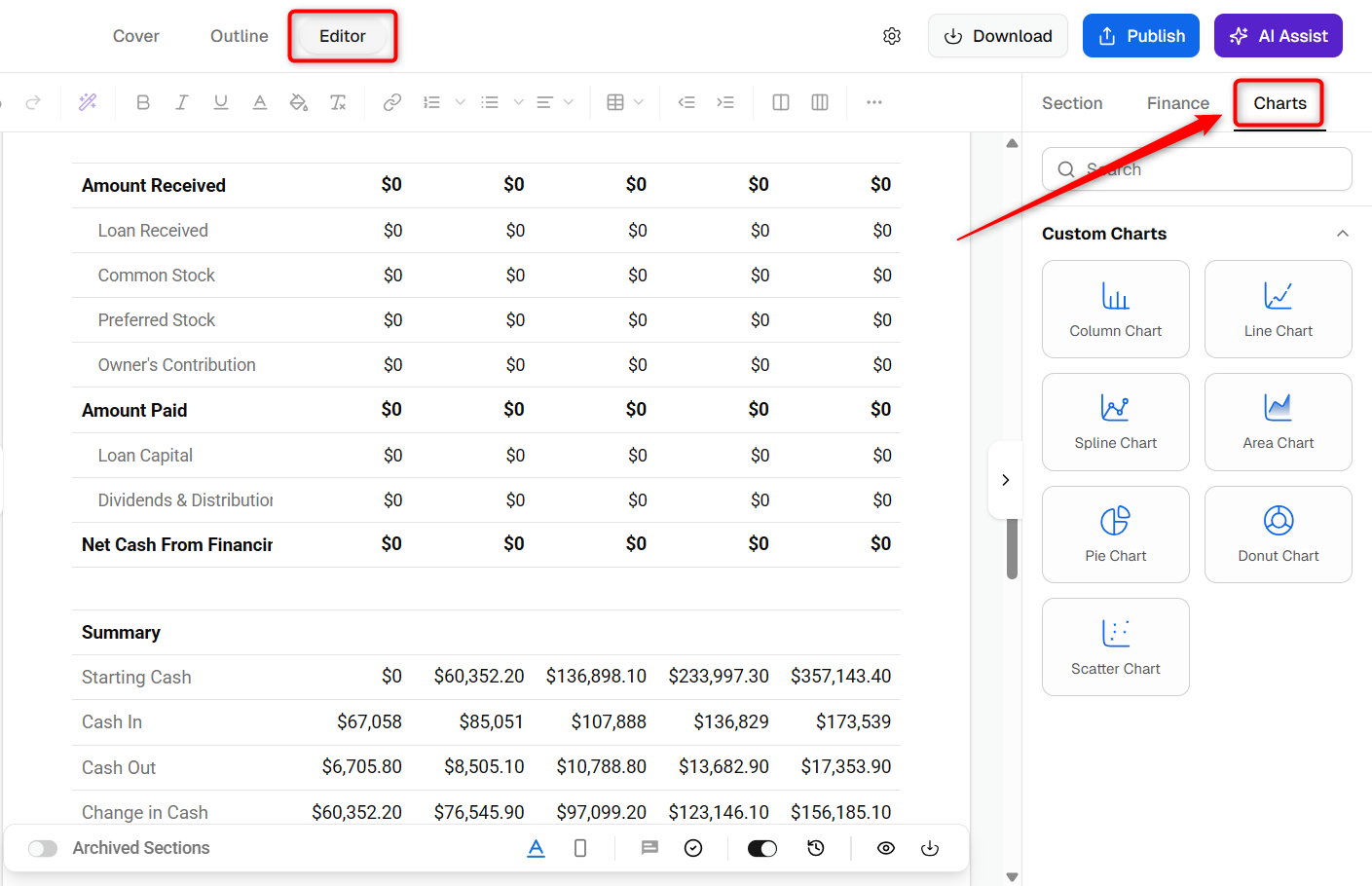Open the version history clock
This screenshot has height=886, width=1372.
click(x=816, y=848)
